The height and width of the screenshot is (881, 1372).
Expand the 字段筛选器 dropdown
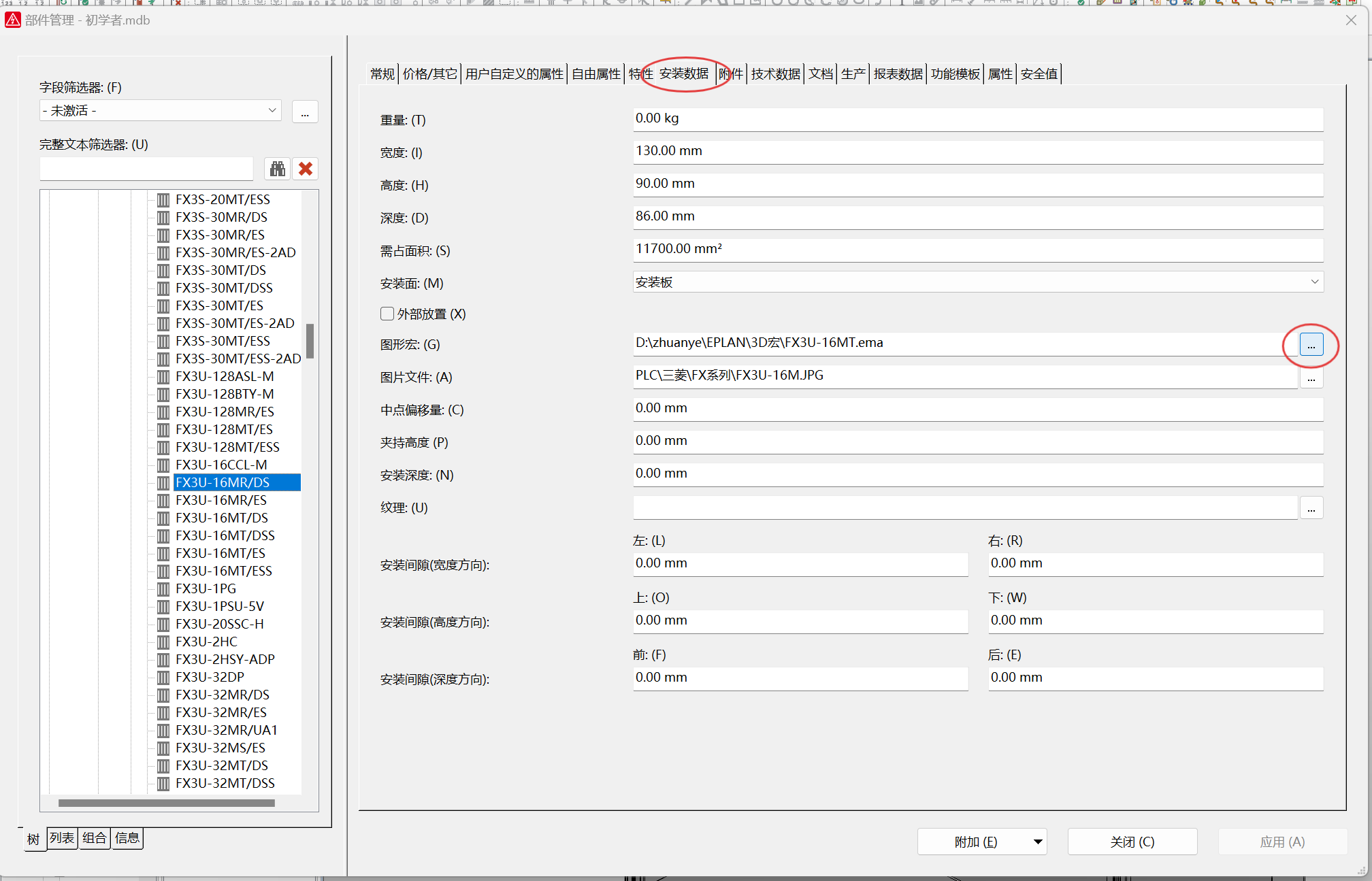[x=272, y=110]
